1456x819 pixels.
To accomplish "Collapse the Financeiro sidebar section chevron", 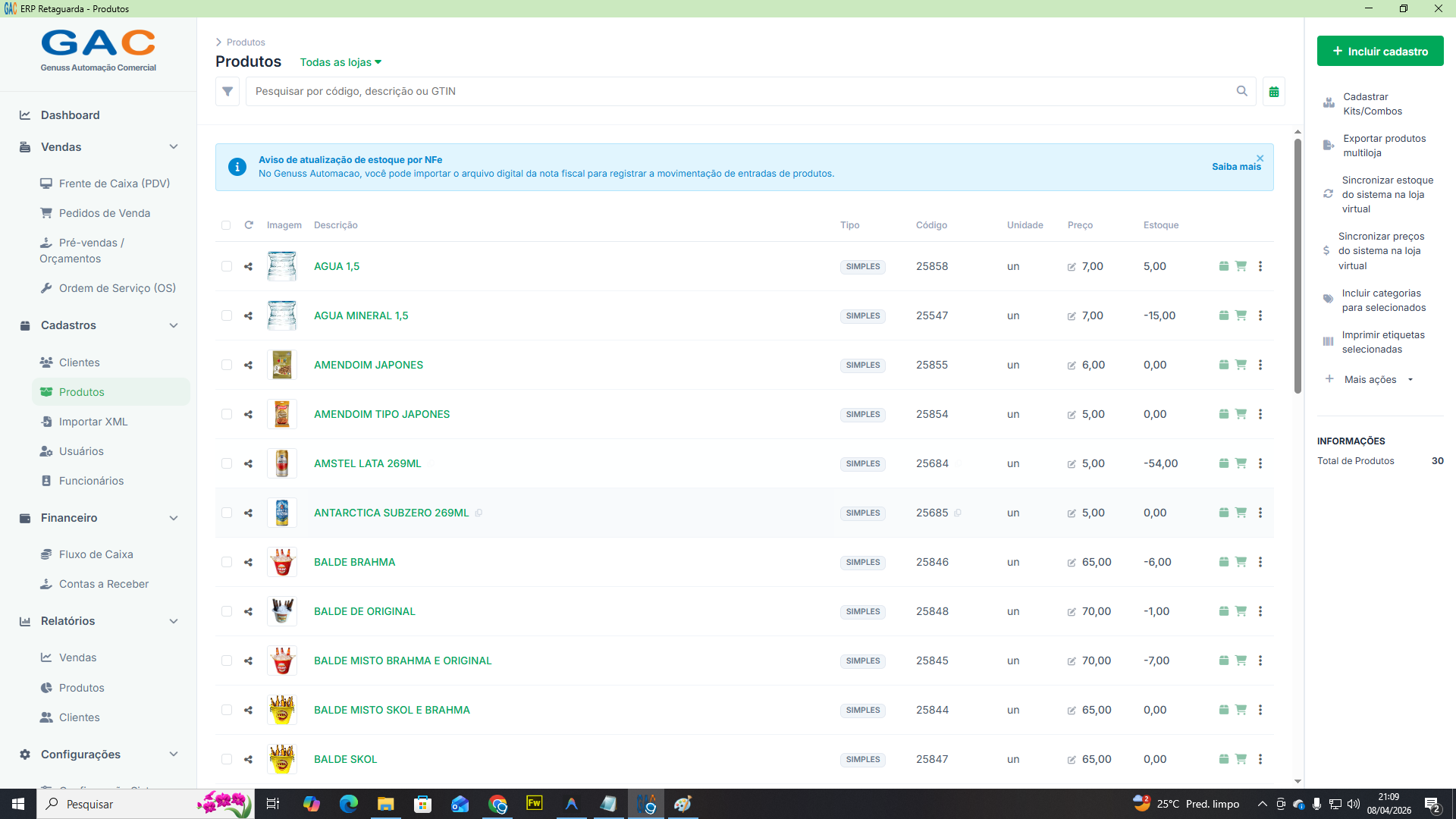I will [174, 518].
